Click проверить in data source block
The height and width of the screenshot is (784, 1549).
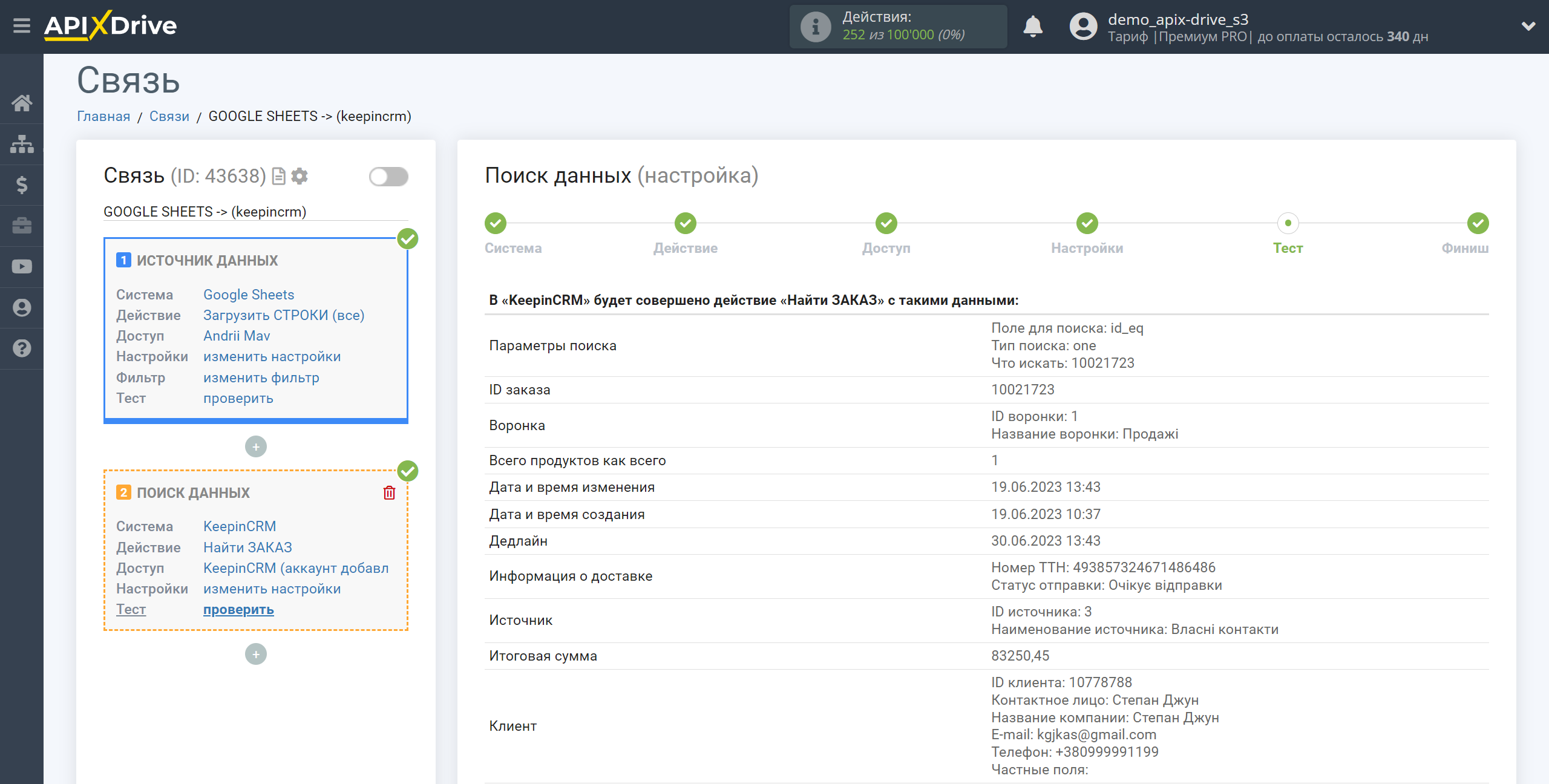(x=238, y=398)
